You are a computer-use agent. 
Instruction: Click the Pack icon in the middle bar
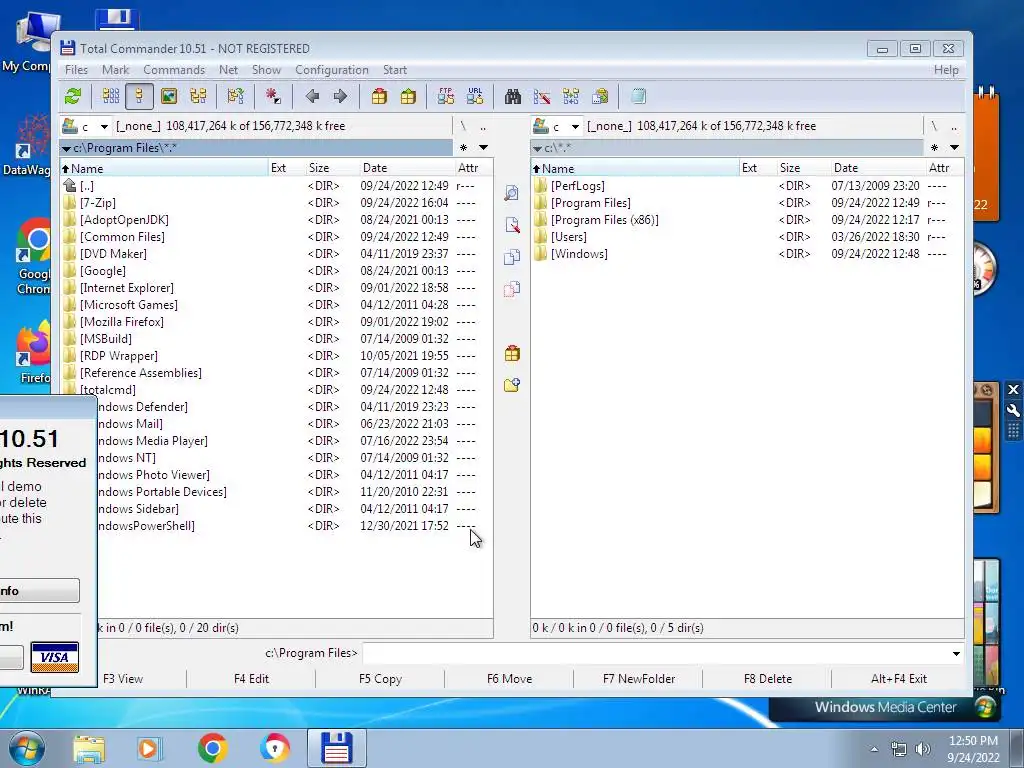point(512,353)
